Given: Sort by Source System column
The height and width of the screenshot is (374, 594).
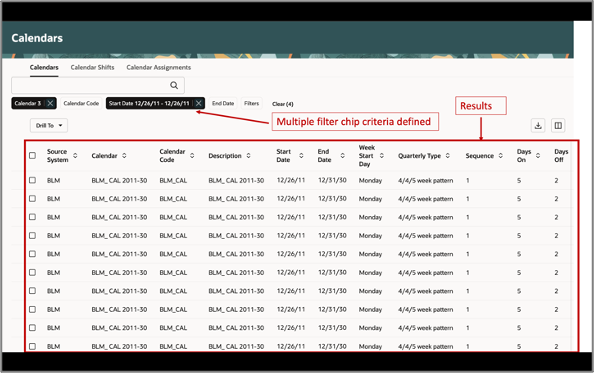Looking at the screenshot, I should [x=75, y=156].
